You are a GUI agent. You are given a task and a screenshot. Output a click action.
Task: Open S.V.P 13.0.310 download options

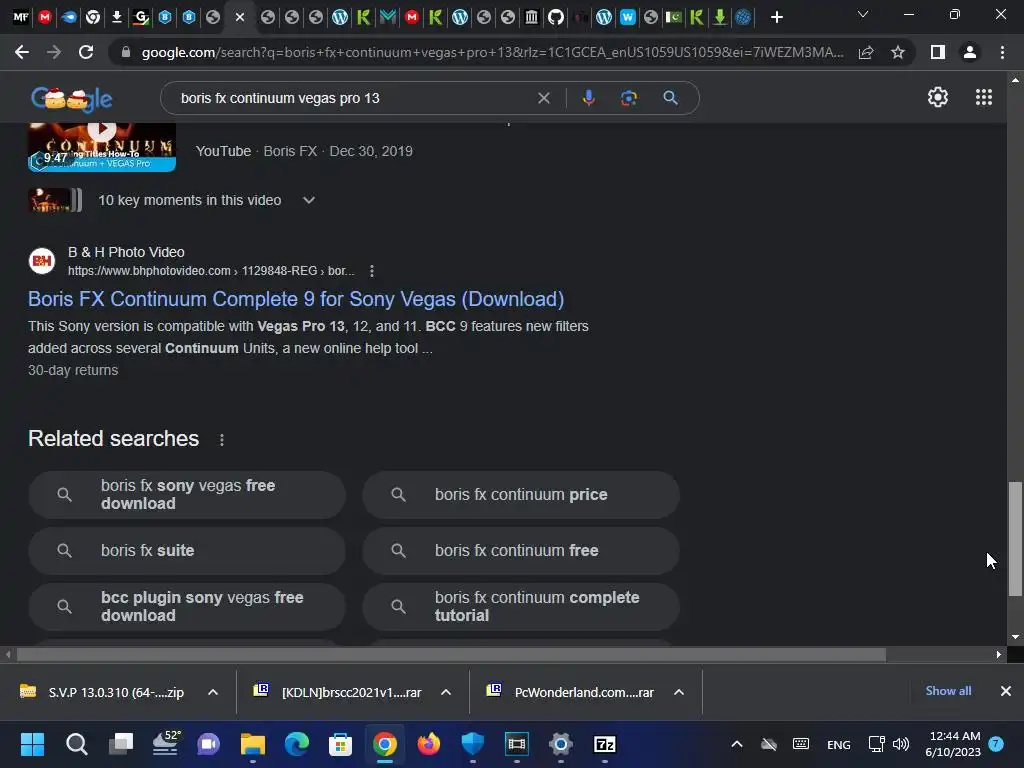213,692
